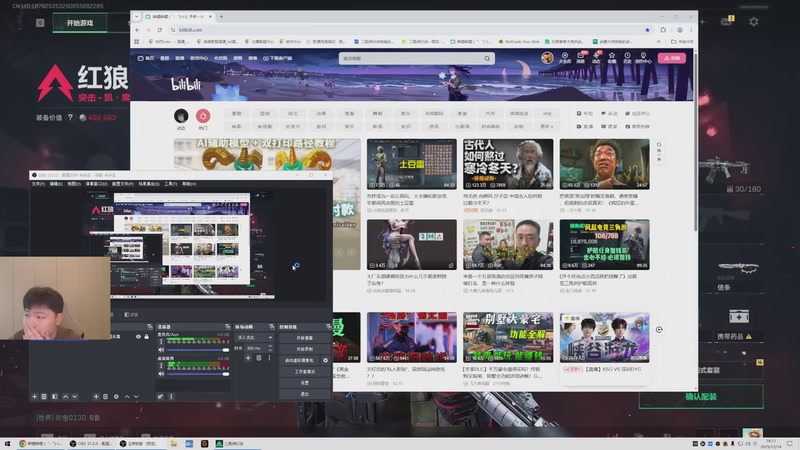The height and width of the screenshot is (450, 800).
Task: Mute the desktop audio speaker icon
Action: (x=161, y=374)
